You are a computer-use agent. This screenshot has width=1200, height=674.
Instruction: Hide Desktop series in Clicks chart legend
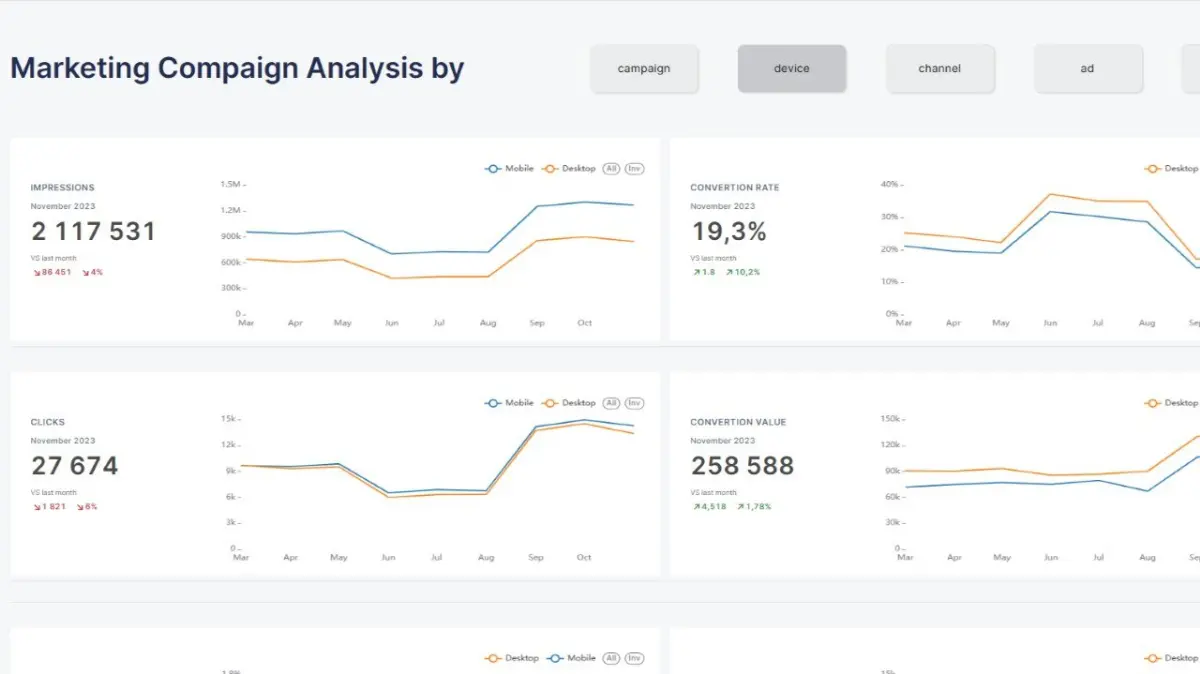tap(569, 403)
